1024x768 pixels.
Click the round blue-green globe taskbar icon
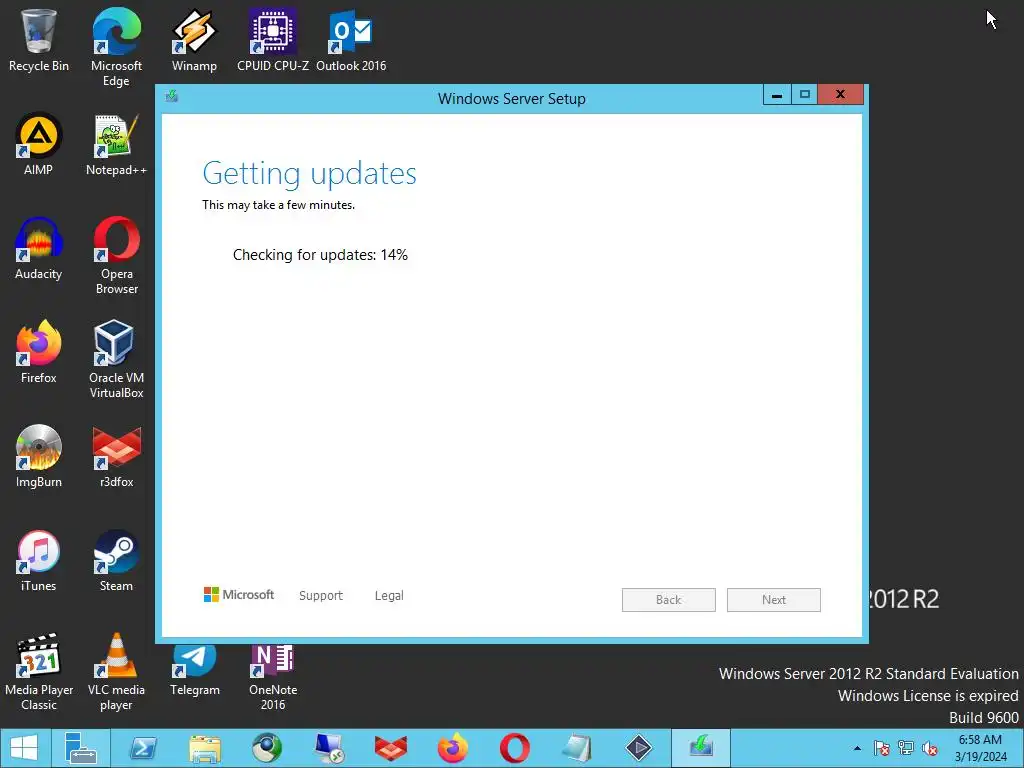267,748
